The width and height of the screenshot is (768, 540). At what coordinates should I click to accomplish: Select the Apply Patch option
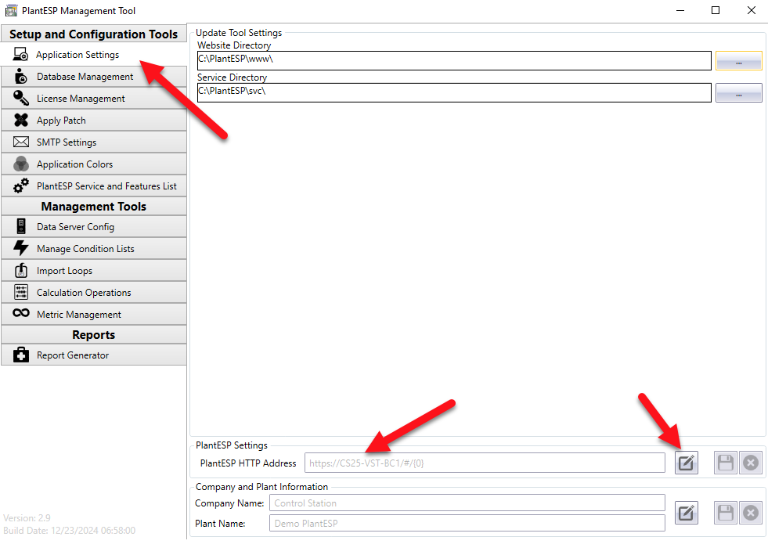pyautogui.click(x=94, y=121)
